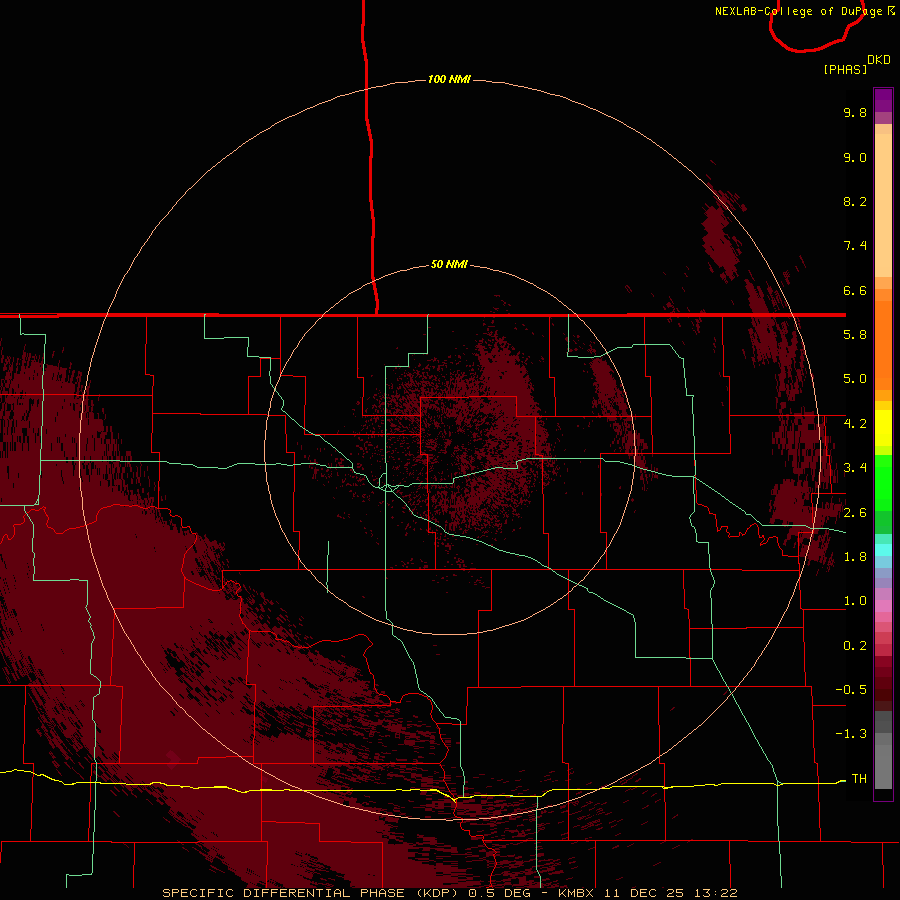Select the 5.0 legend value

[x=855, y=379]
